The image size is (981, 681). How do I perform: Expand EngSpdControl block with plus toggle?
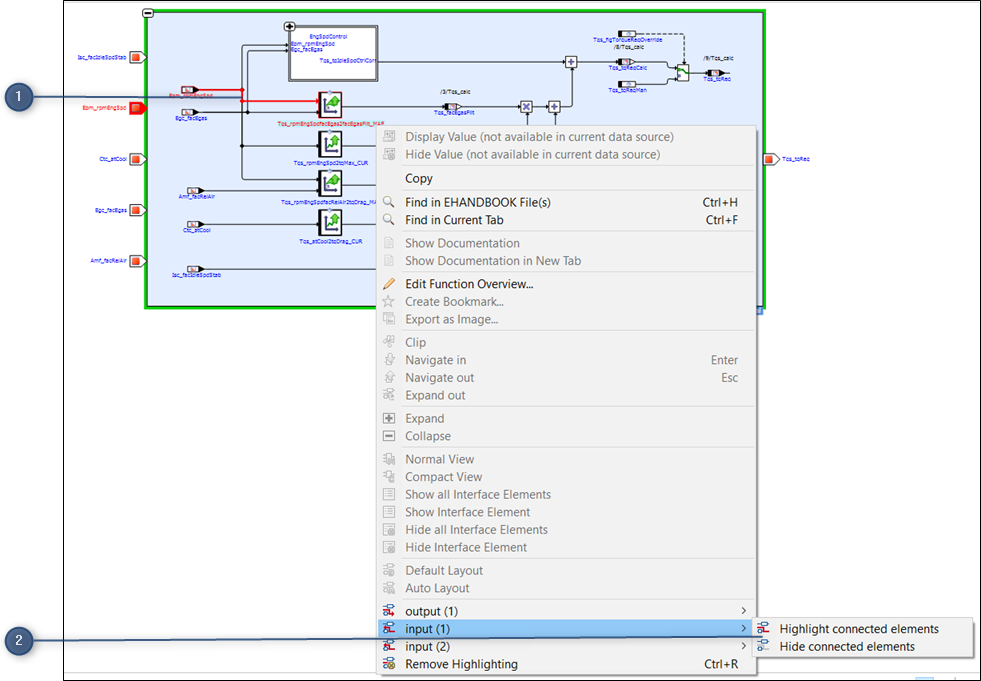(x=290, y=27)
